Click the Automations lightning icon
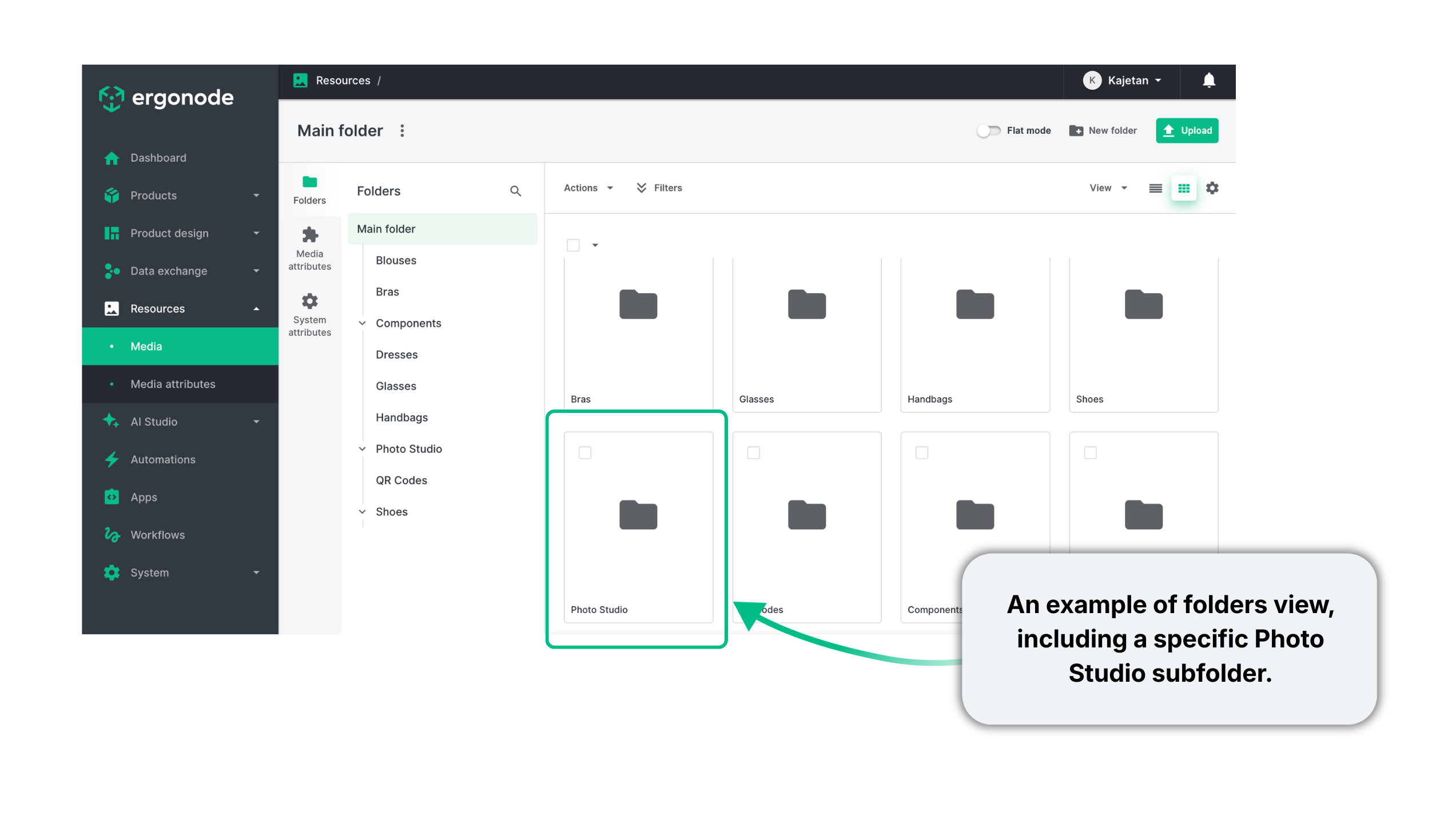 tap(112, 460)
